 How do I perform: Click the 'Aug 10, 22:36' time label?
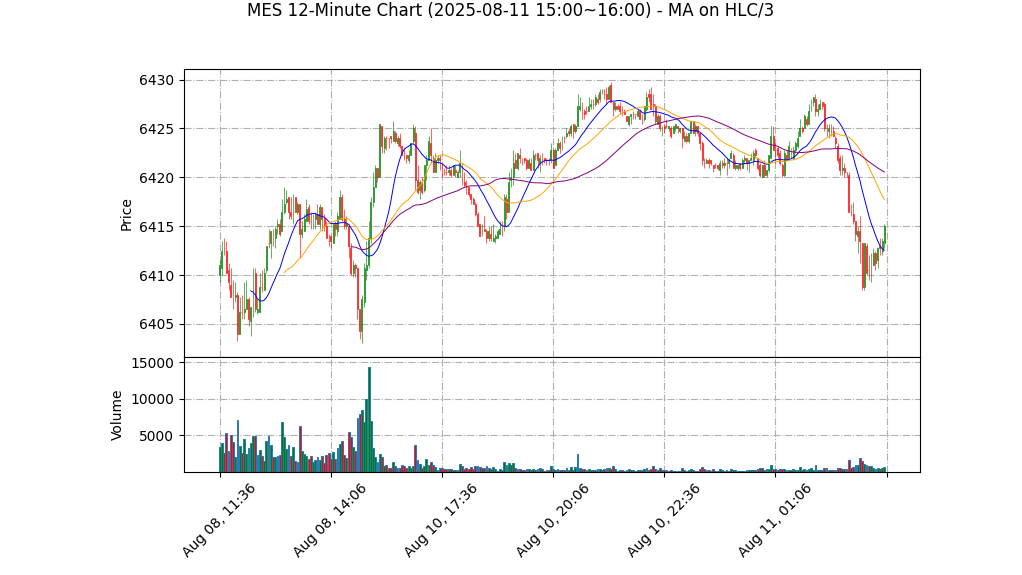tap(663, 520)
